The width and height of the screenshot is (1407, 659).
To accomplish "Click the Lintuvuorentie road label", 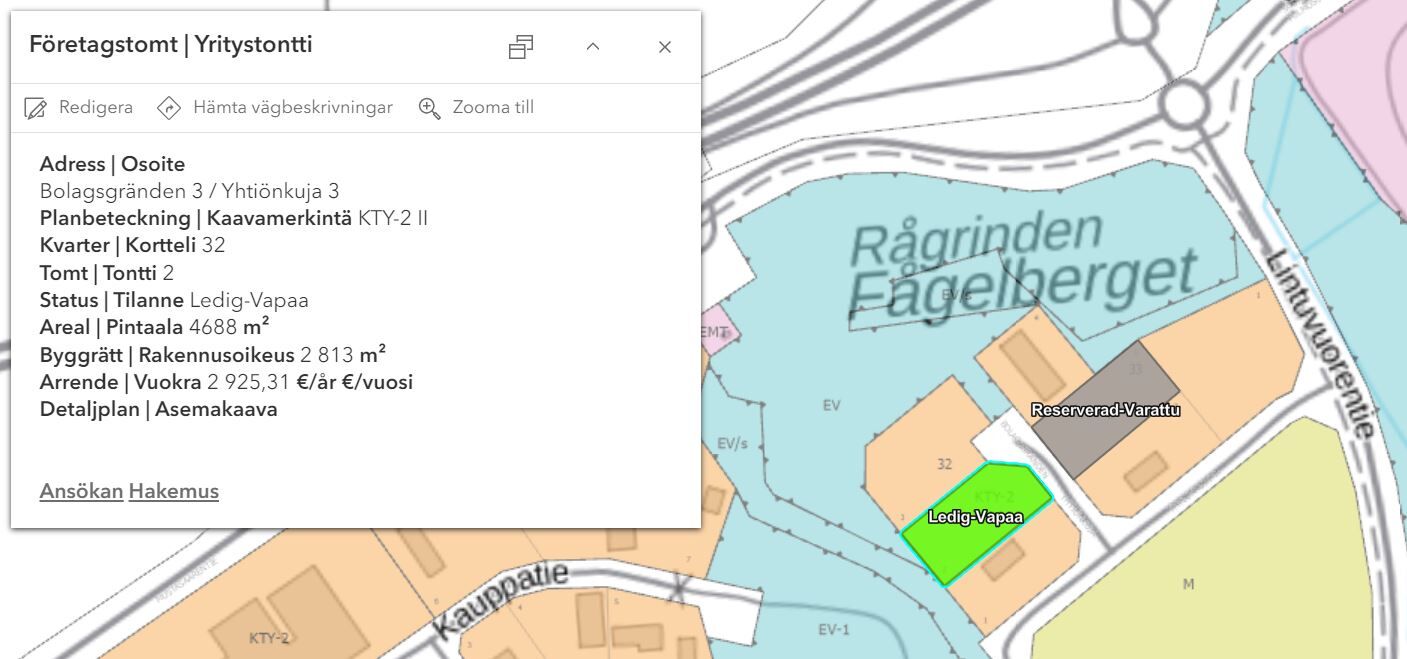I will pos(1319,343).
